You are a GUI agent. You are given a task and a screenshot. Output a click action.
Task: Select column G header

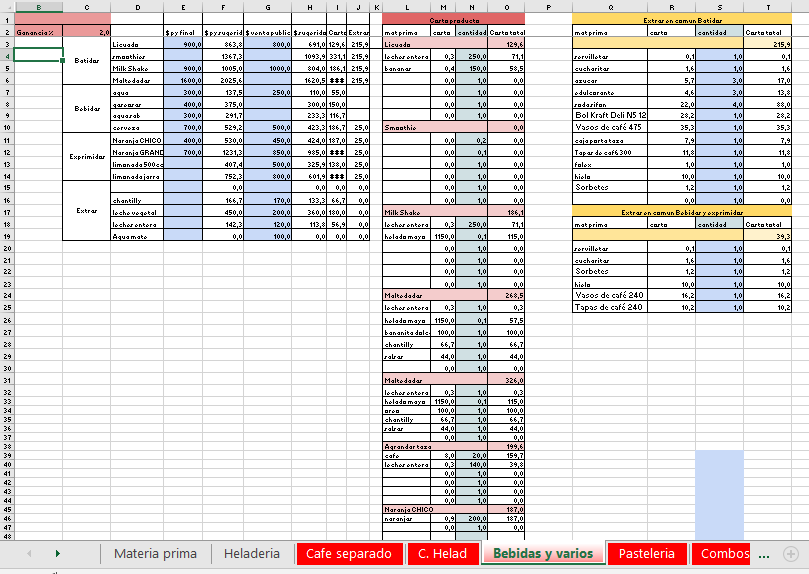[x=268, y=7]
